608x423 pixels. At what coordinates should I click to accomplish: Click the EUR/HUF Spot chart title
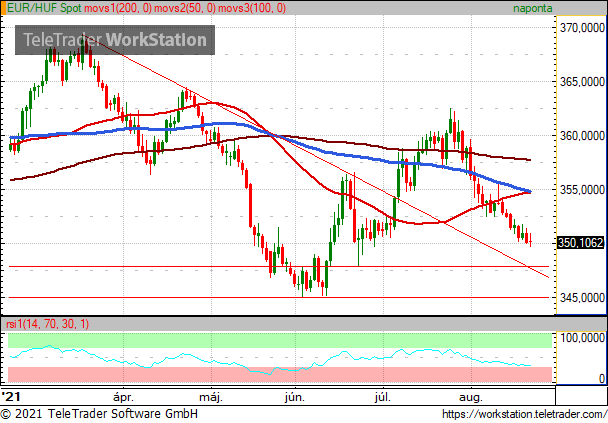44,8
